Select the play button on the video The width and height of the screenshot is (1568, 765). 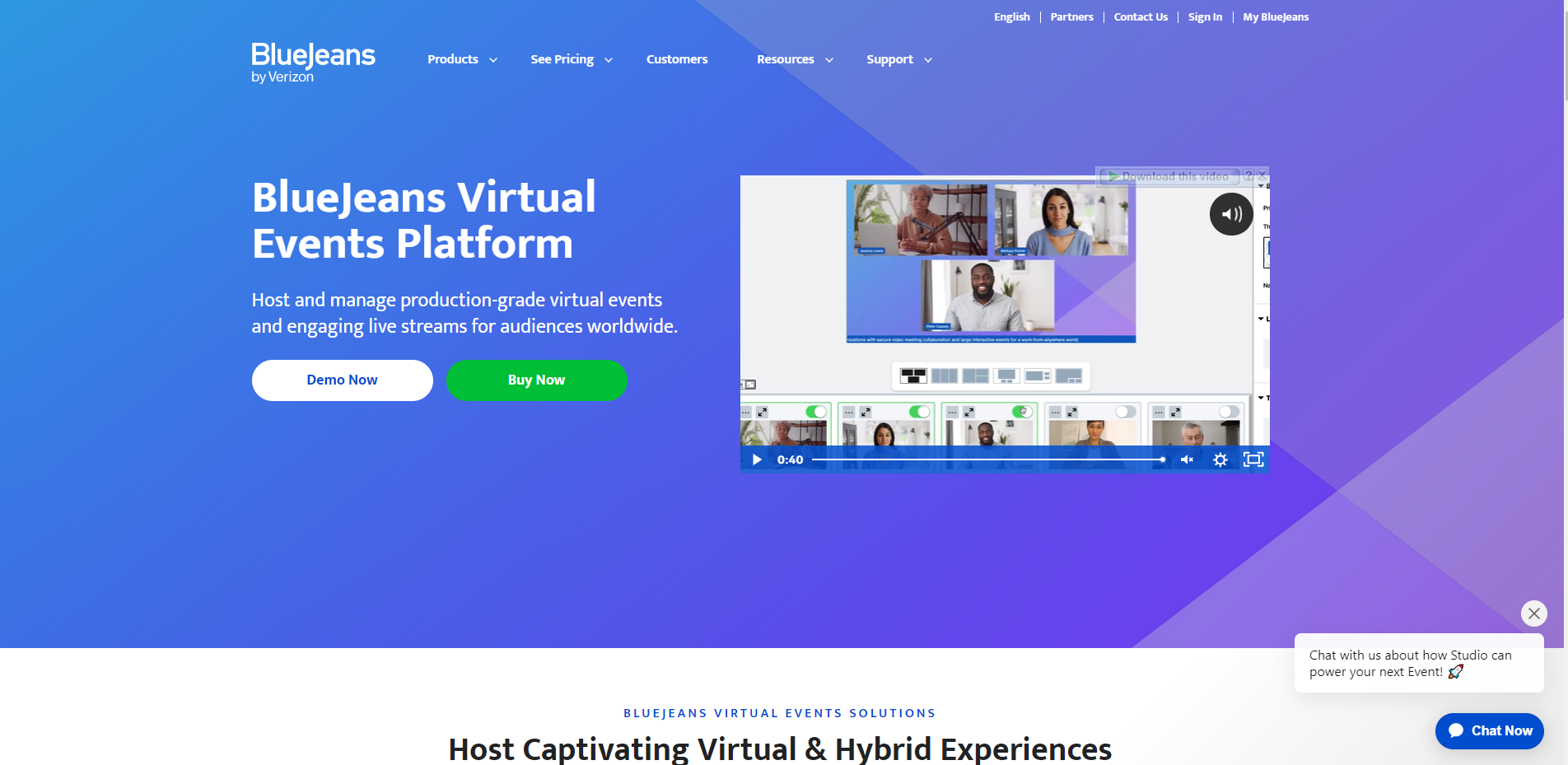[x=756, y=459]
